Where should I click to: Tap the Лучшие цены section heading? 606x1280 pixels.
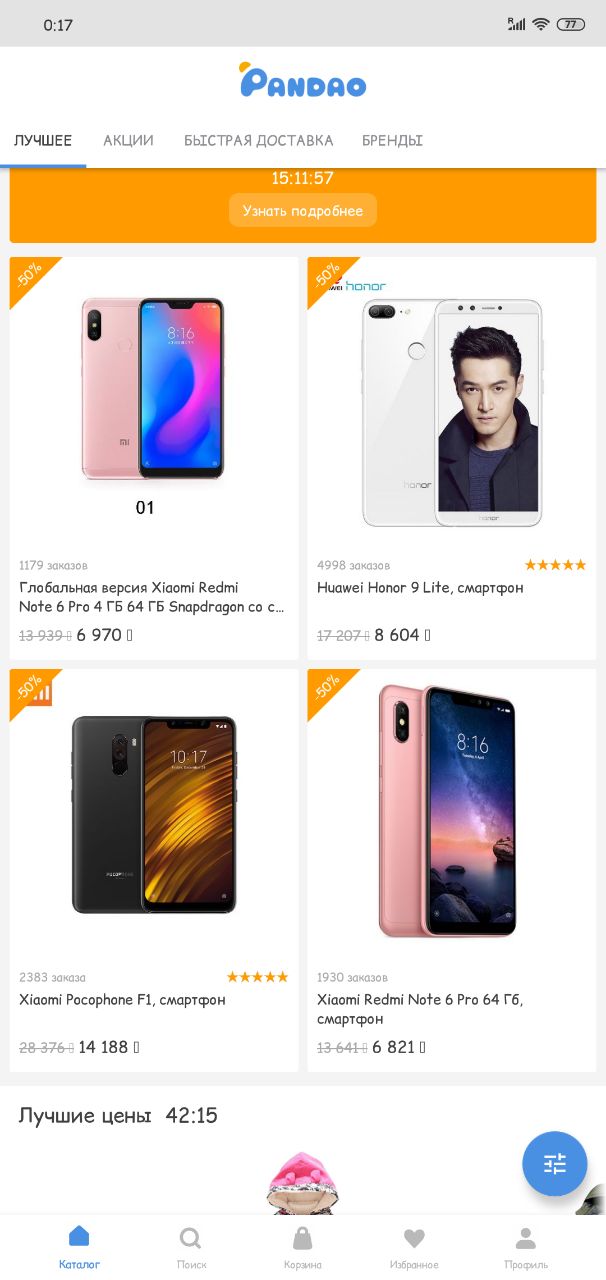(85, 1115)
